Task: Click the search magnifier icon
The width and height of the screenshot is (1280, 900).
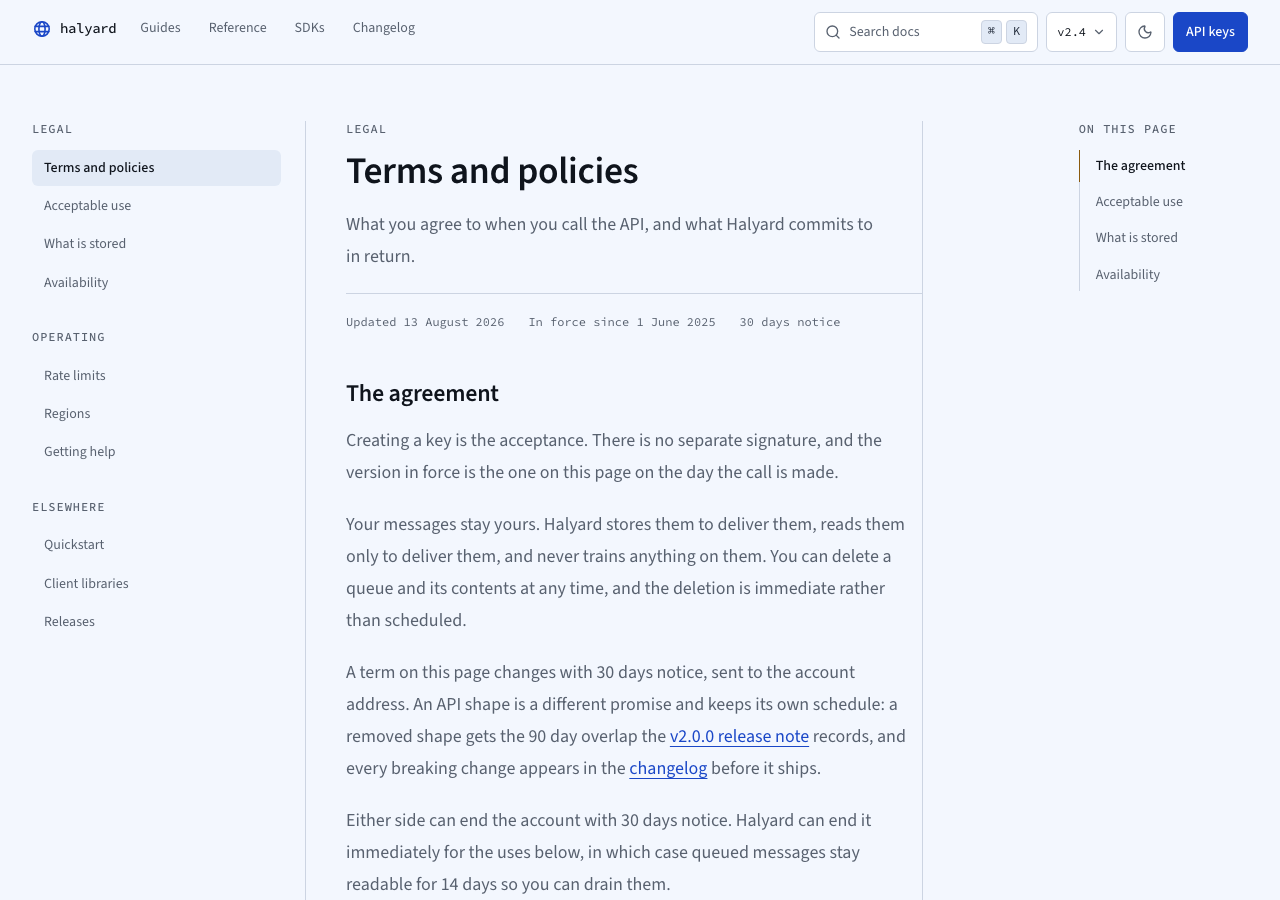Action: [833, 32]
